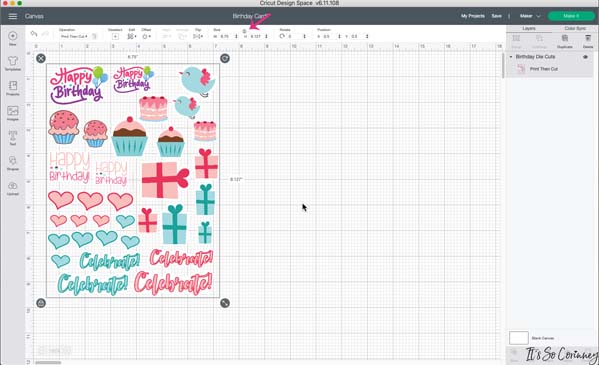Click the zoom control at canvas bottom-left
The image size is (599, 365).
pyautogui.click(x=54, y=350)
